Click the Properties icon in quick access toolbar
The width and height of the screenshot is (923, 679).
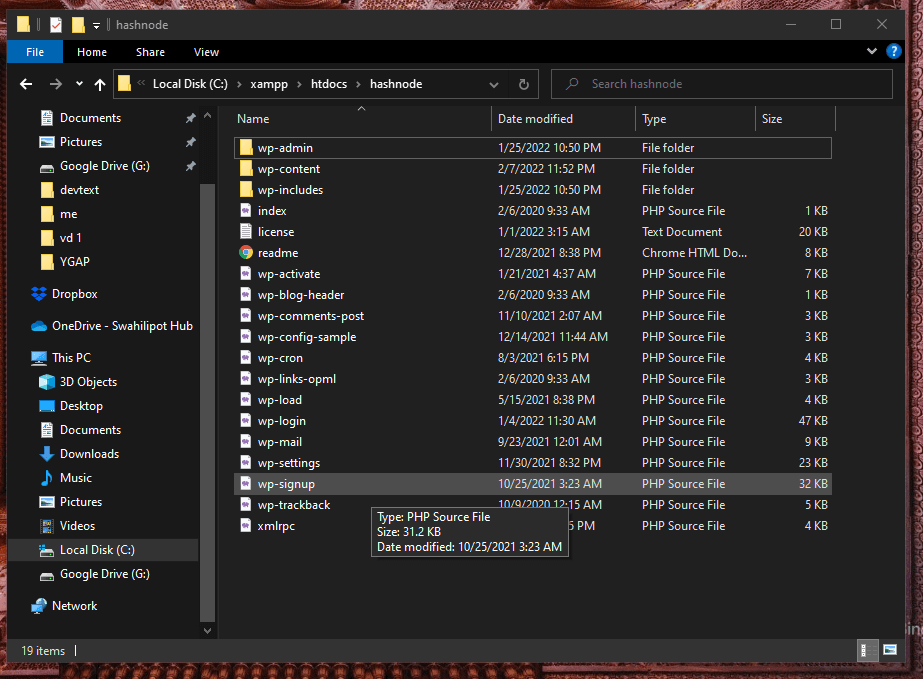56,25
